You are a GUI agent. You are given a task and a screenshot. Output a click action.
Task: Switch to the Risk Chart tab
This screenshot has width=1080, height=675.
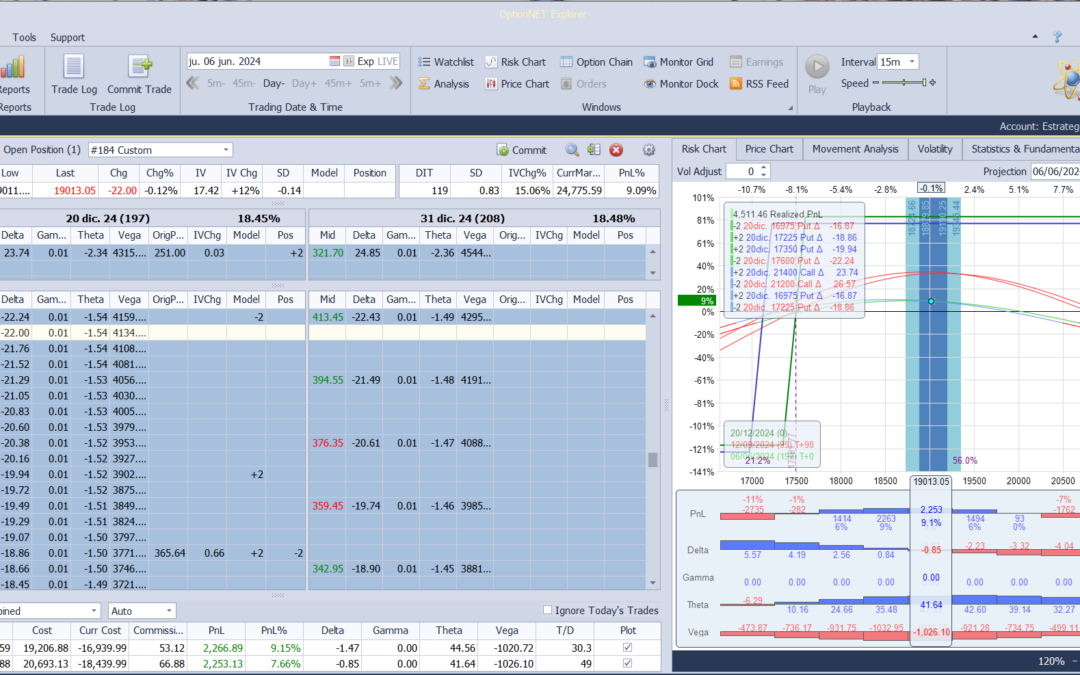[x=704, y=149]
